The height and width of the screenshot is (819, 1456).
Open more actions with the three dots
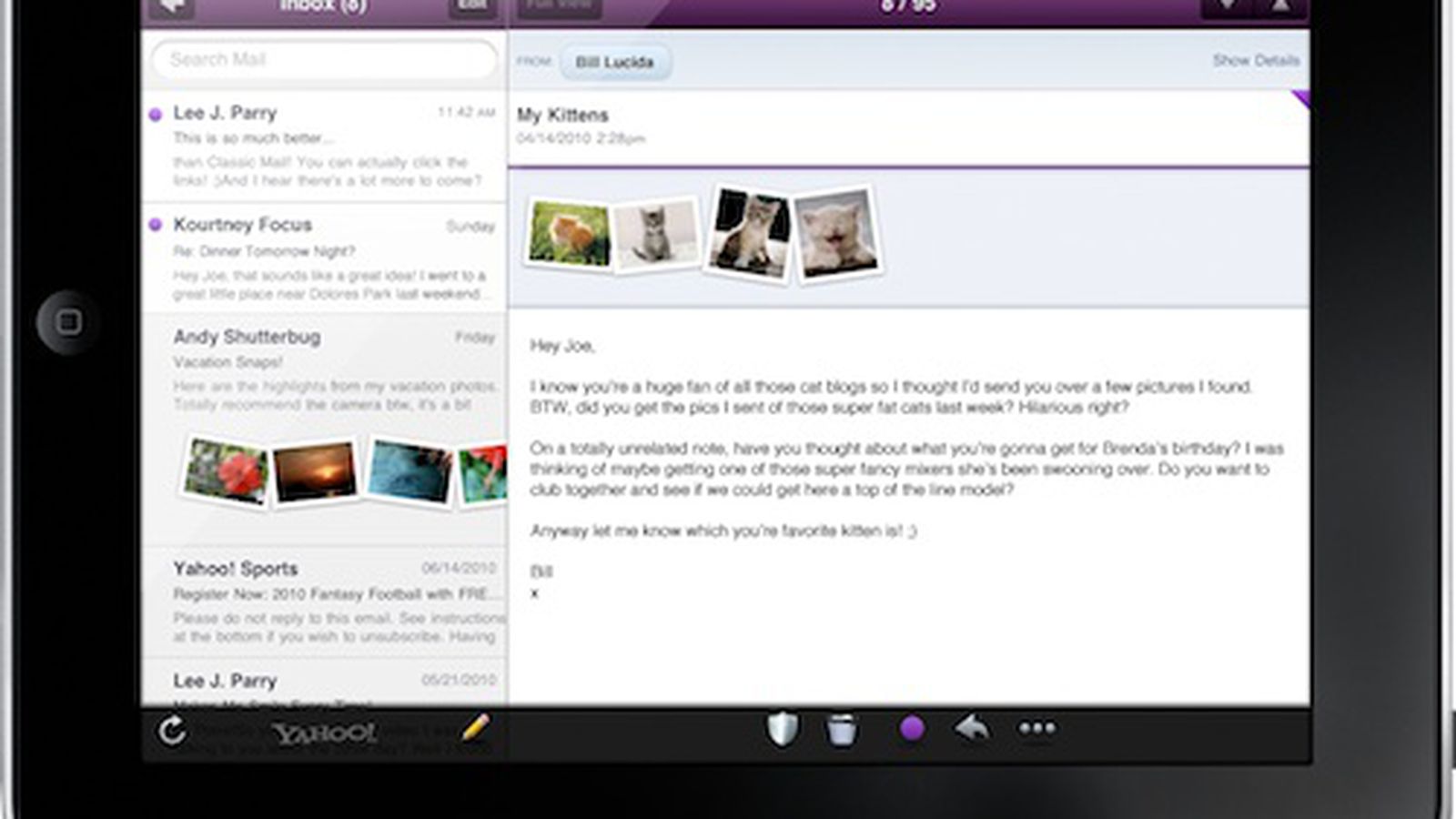1037,728
